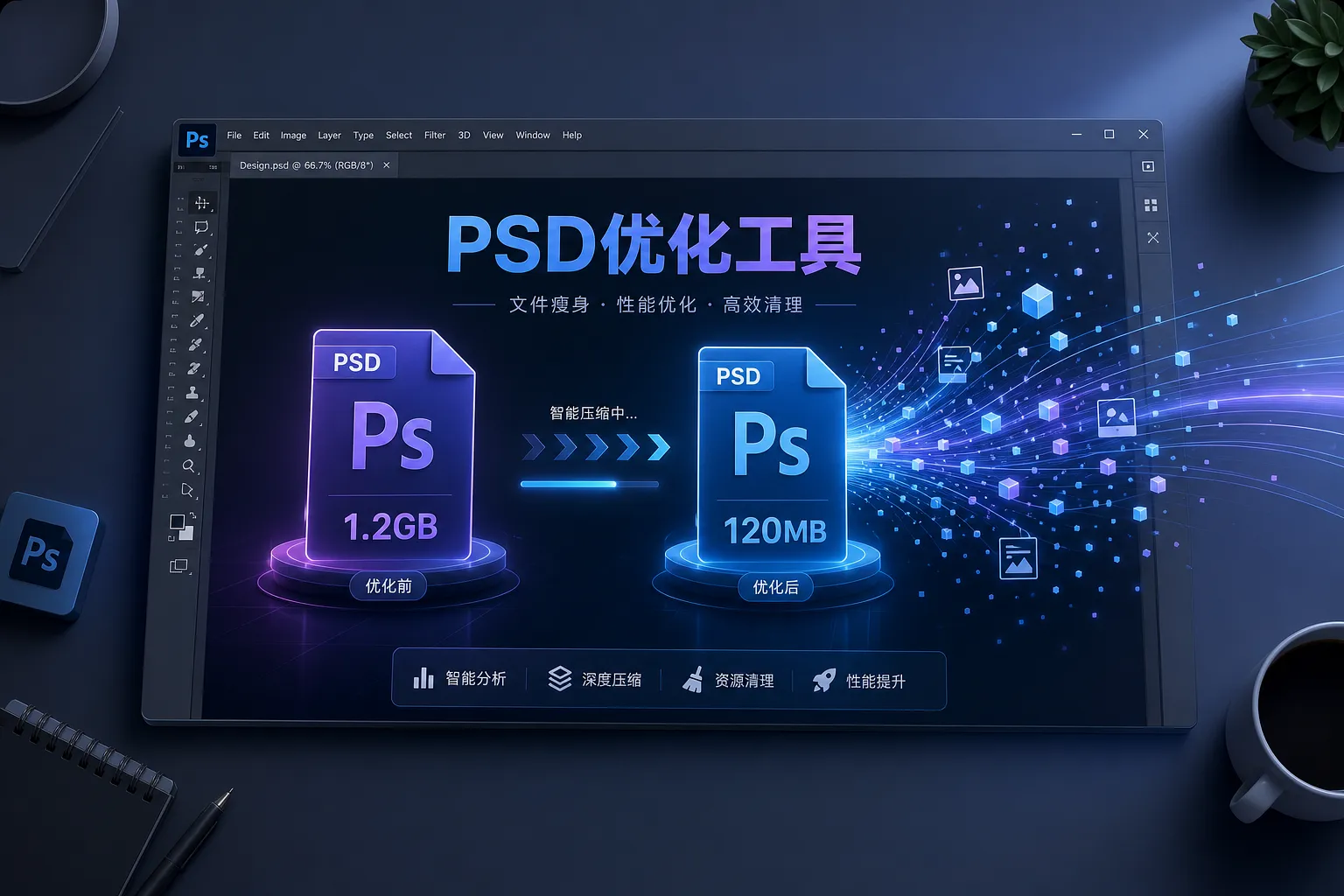
Task: Open the Layer menu
Action: 329,136
